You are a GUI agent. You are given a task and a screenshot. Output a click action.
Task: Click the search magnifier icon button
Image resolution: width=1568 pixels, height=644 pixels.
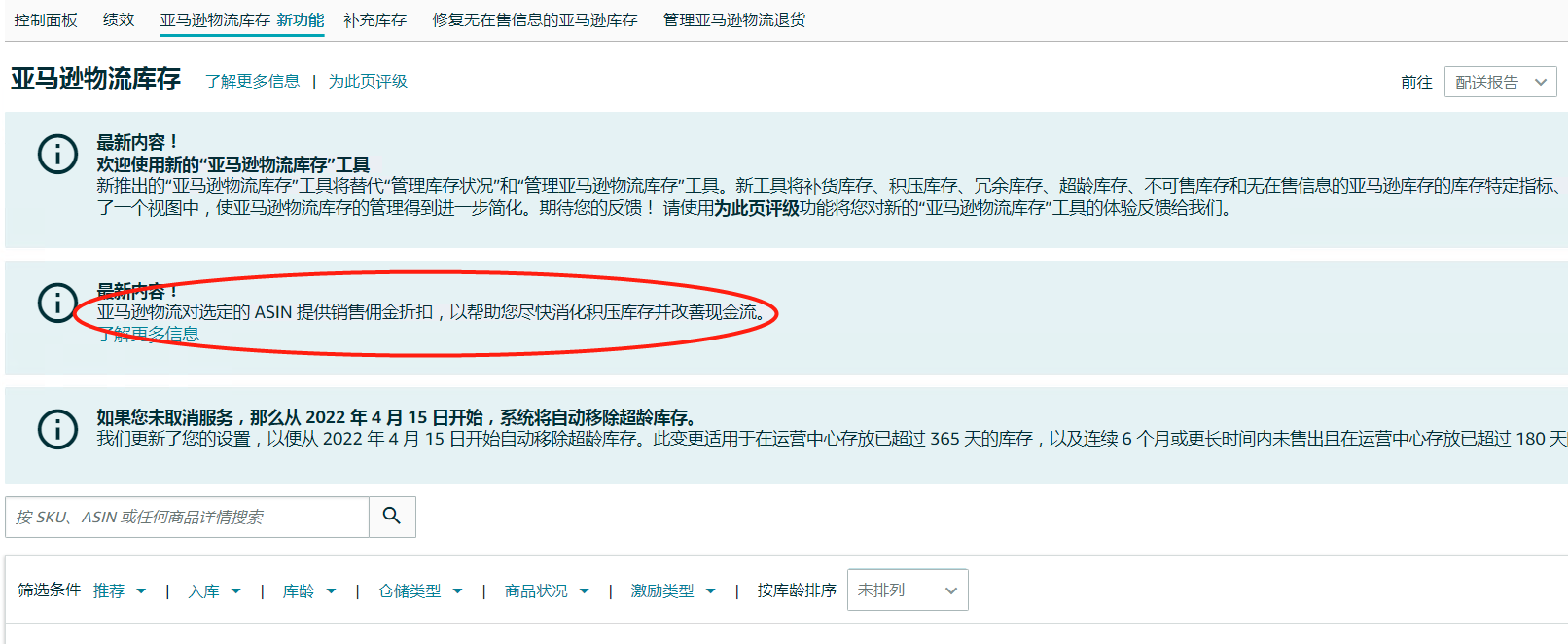[392, 517]
